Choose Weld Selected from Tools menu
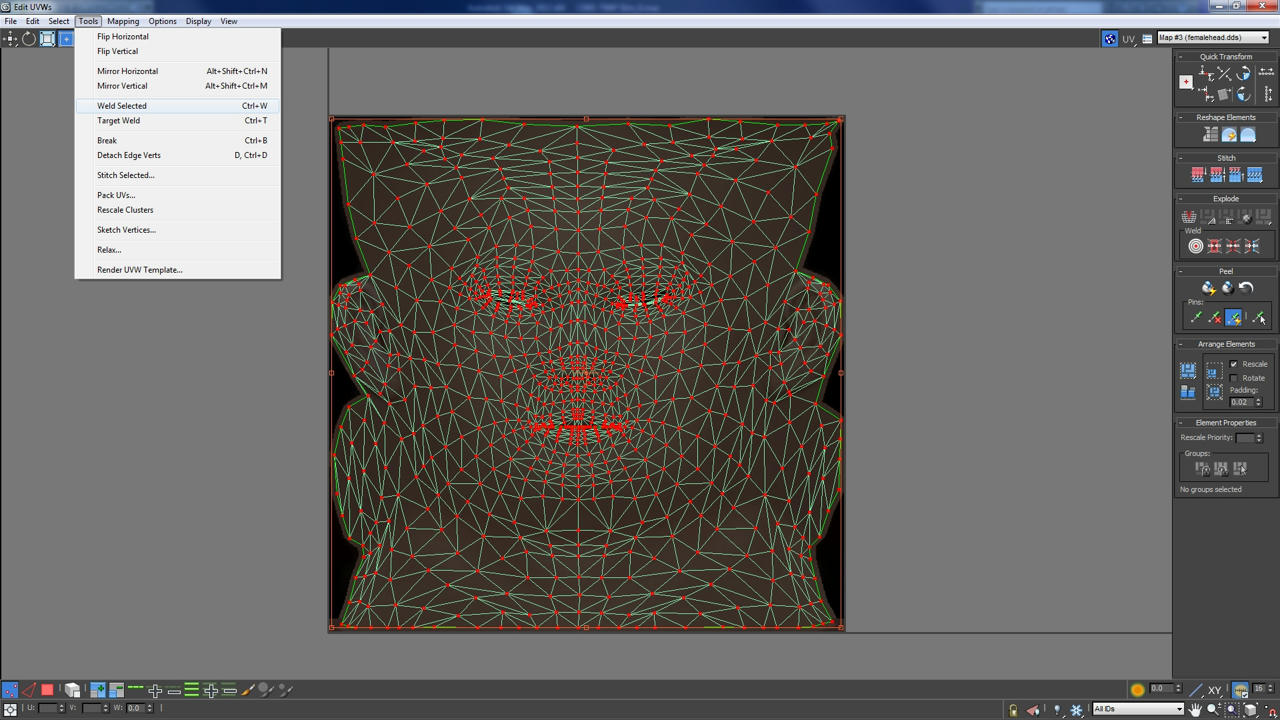Viewport: 1280px width, 720px height. click(178, 106)
